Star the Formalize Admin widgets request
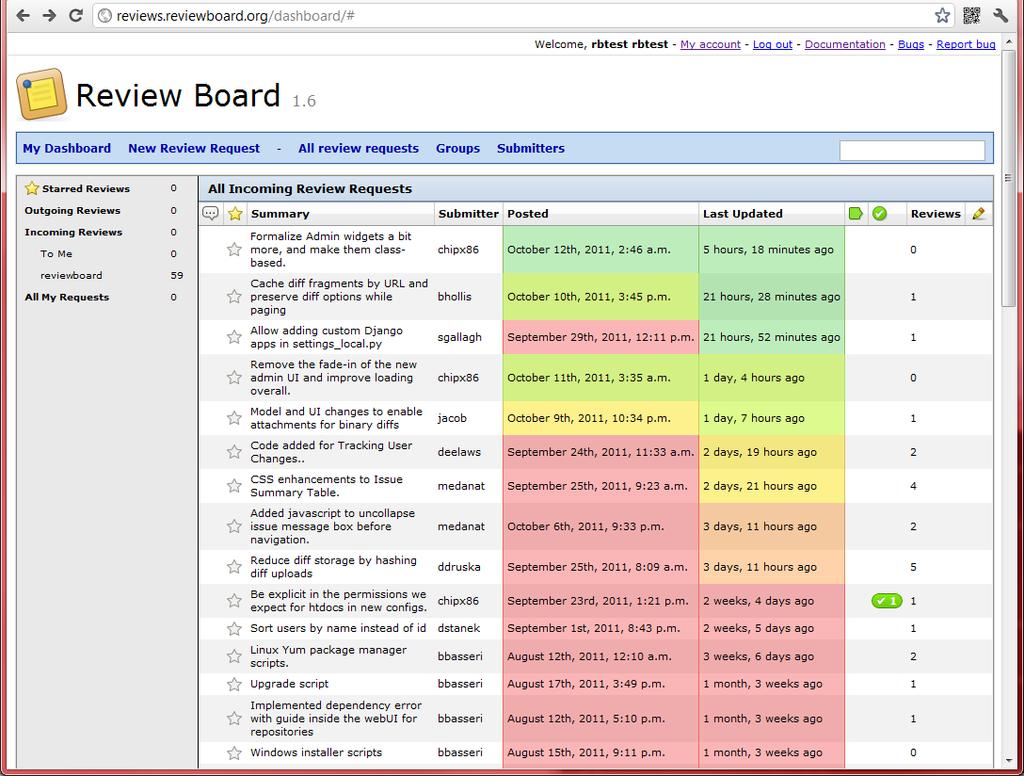This screenshot has height=776, width=1024. point(234,249)
